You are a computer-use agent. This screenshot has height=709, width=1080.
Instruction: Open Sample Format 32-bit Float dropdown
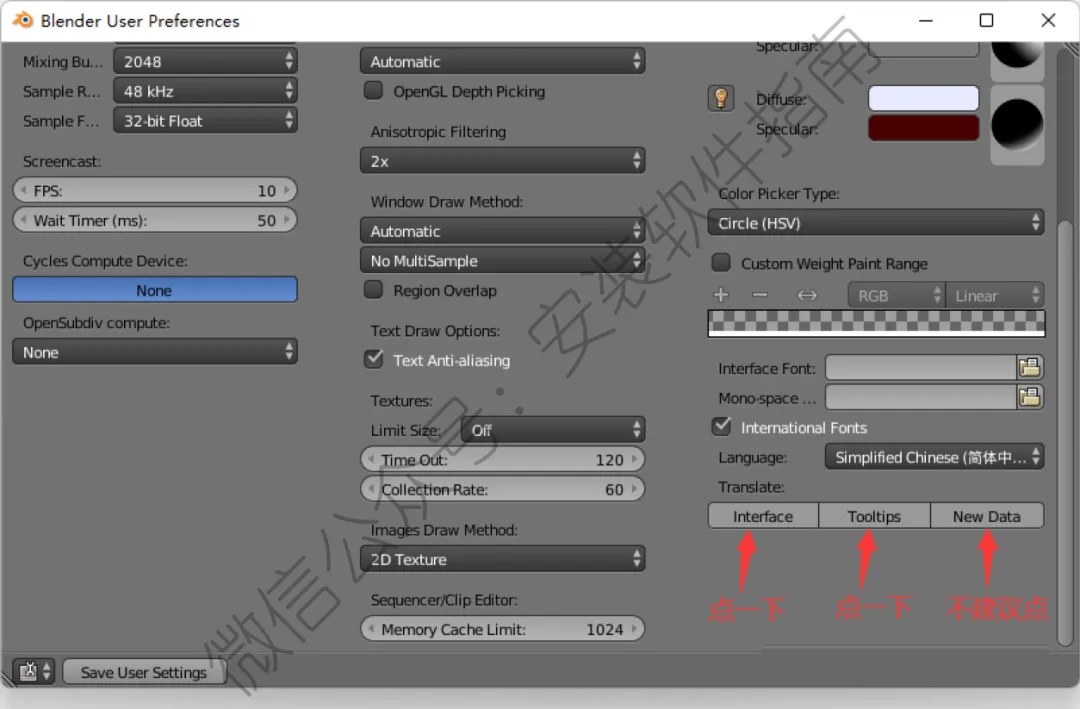205,121
